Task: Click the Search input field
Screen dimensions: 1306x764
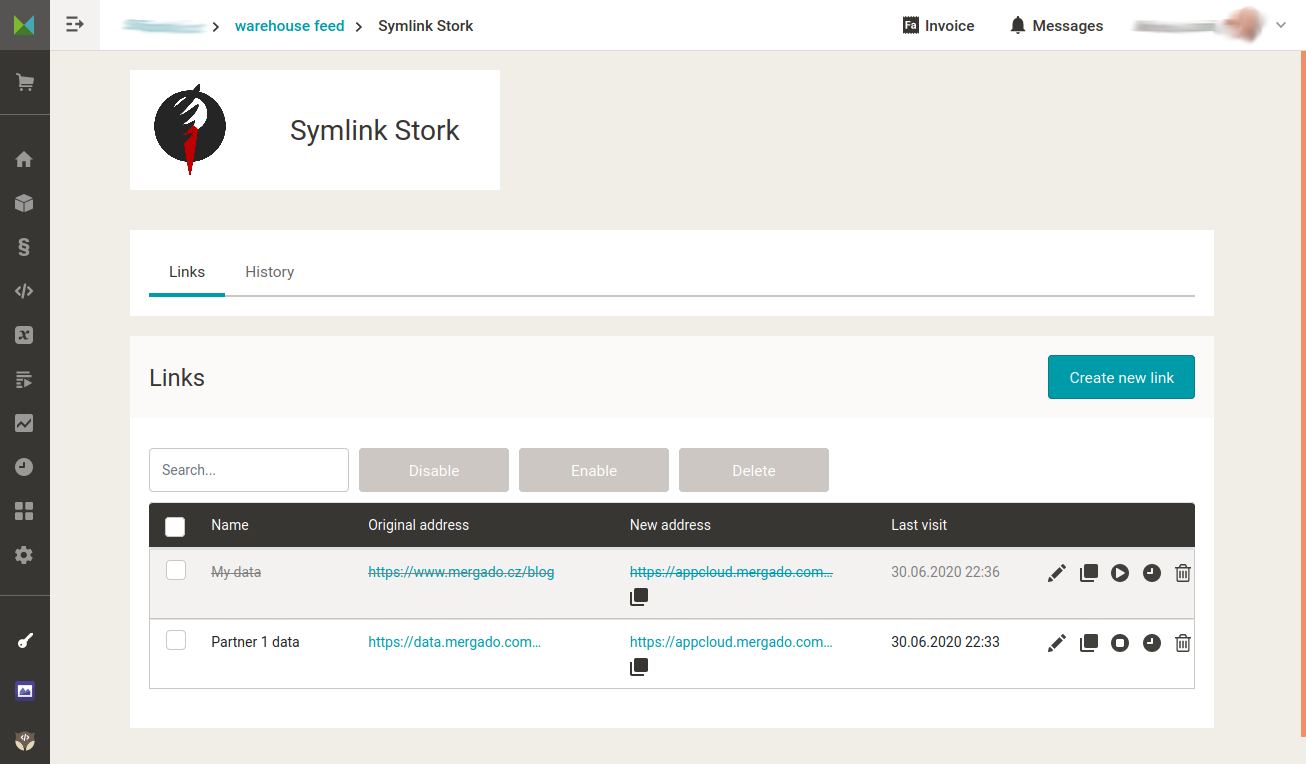Action: [249, 470]
